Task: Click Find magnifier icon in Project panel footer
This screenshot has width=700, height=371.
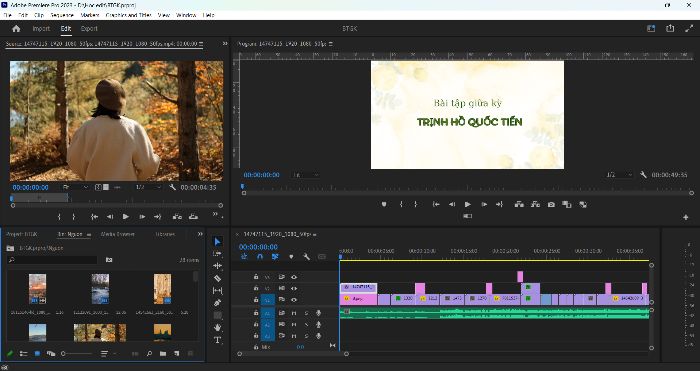Action: click(x=149, y=354)
